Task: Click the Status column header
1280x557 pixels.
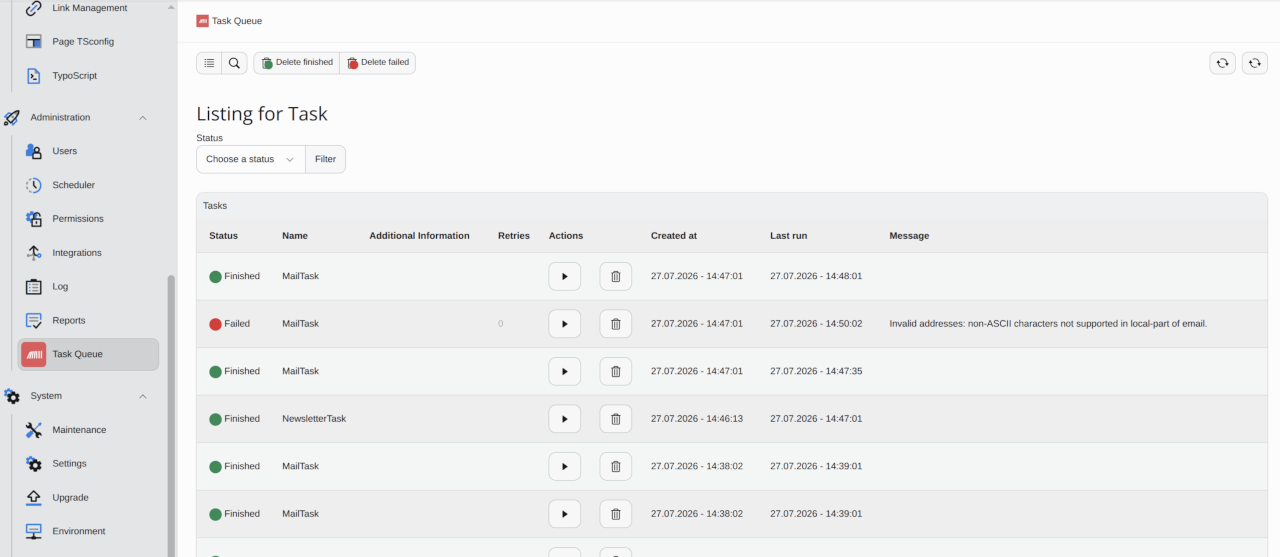Action: point(223,236)
